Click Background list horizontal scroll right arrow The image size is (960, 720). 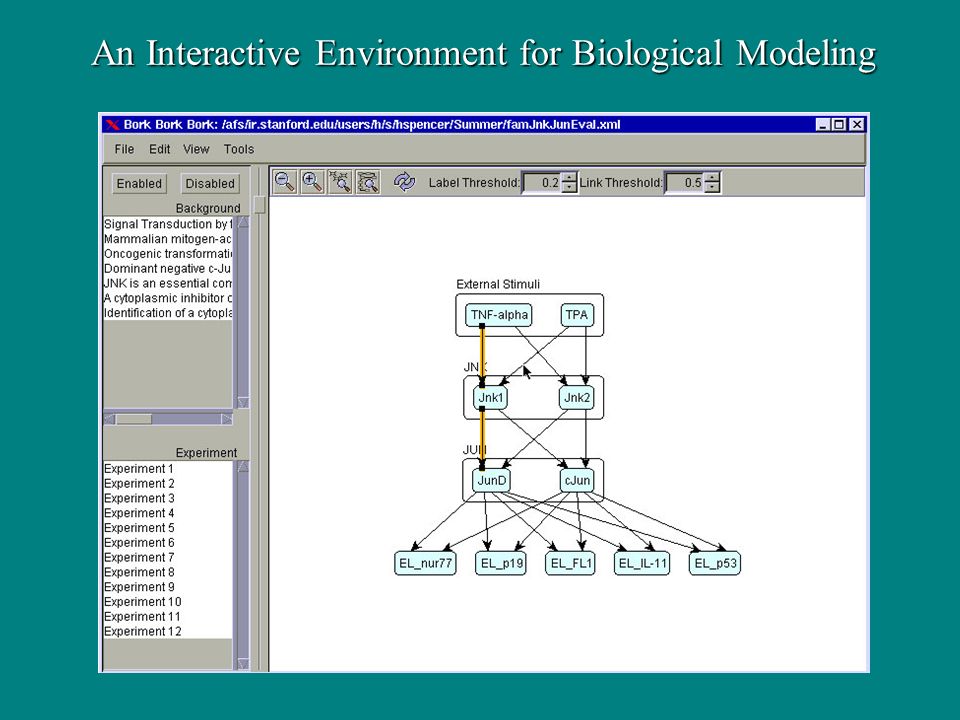pyautogui.click(x=227, y=419)
